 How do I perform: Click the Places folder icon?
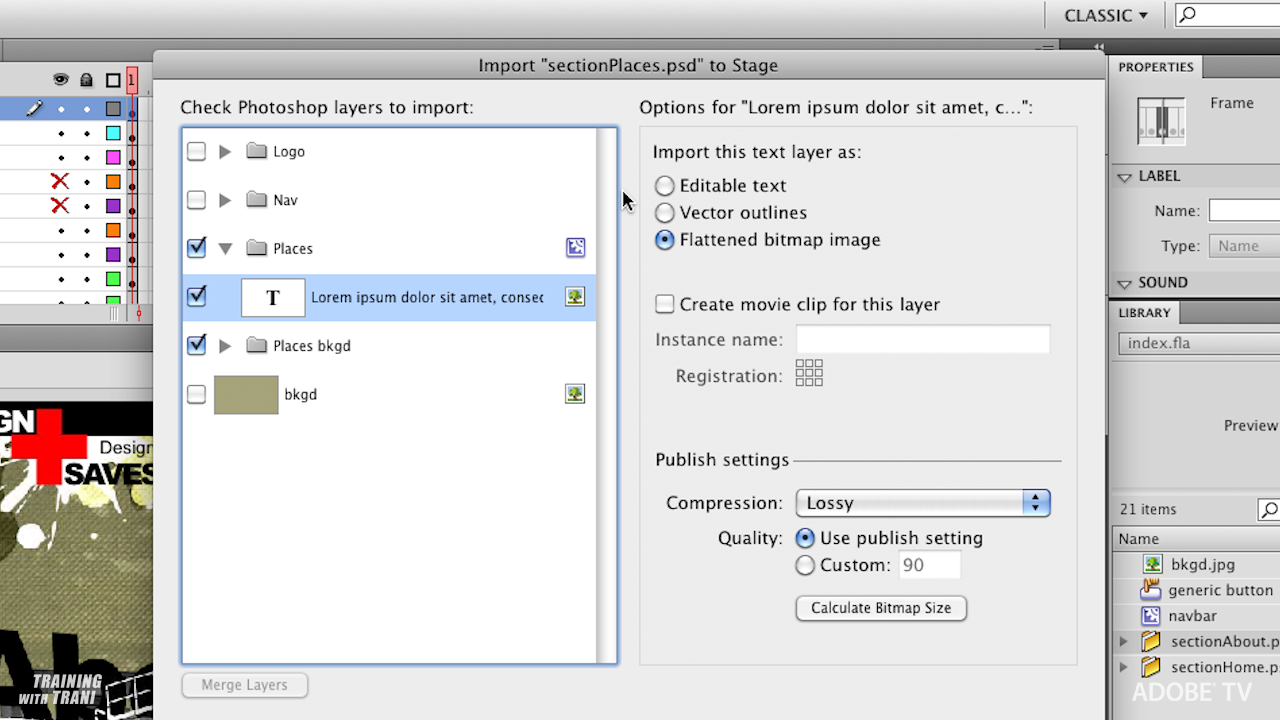pyautogui.click(x=256, y=248)
